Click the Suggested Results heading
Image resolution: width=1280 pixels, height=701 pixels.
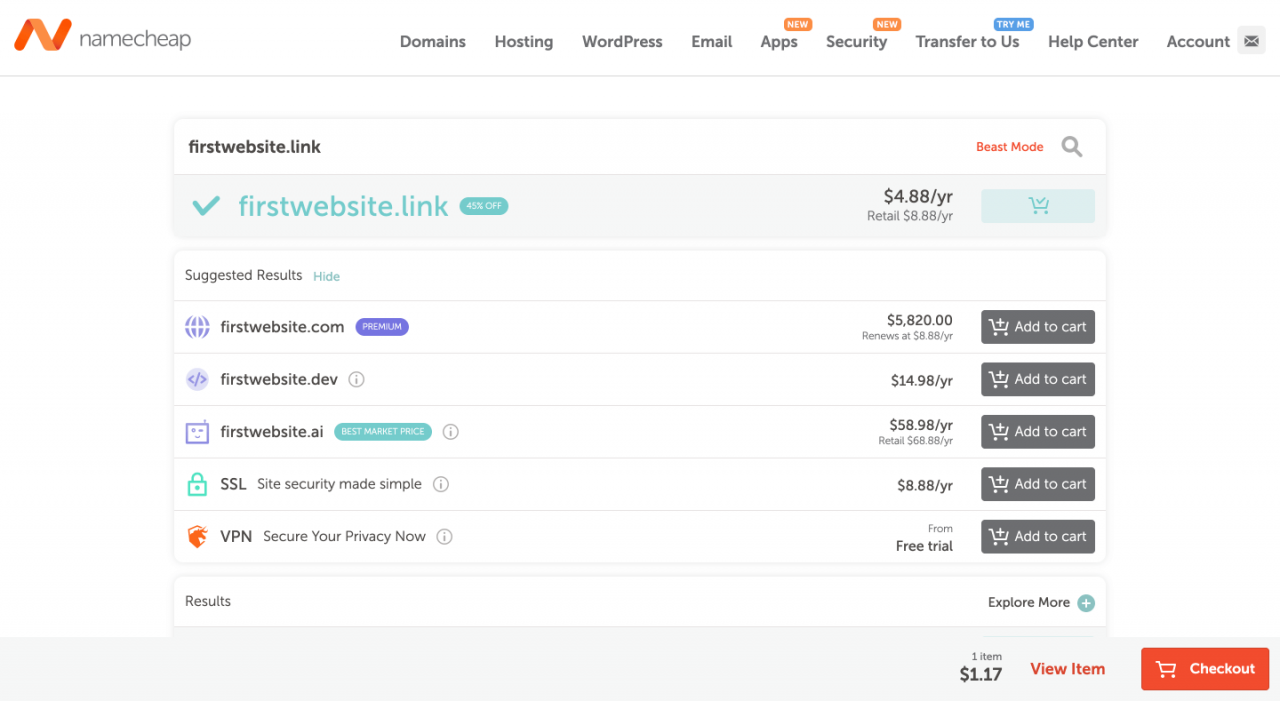click(x=244, y=275)
